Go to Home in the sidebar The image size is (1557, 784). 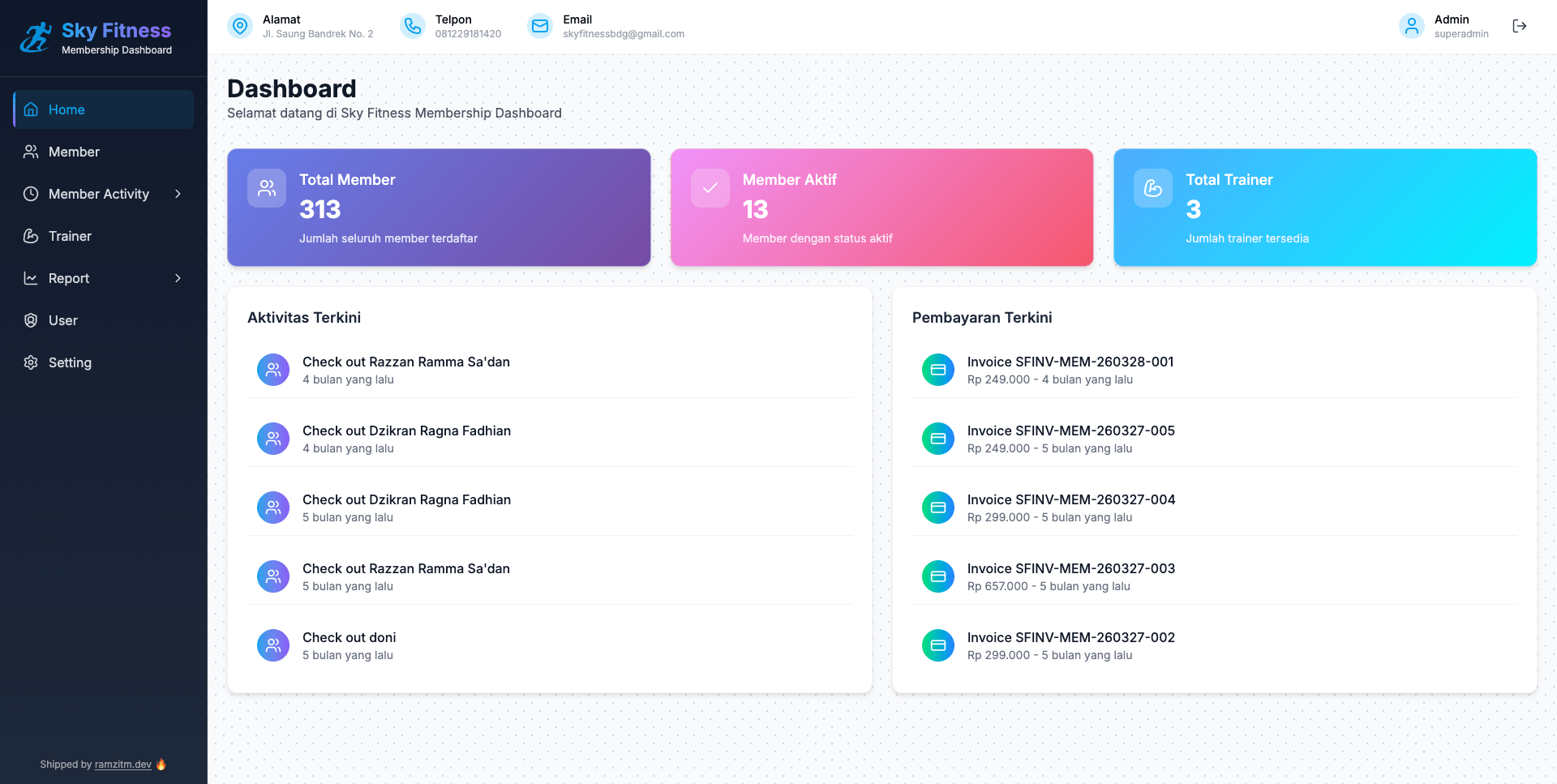click(103, 109)
